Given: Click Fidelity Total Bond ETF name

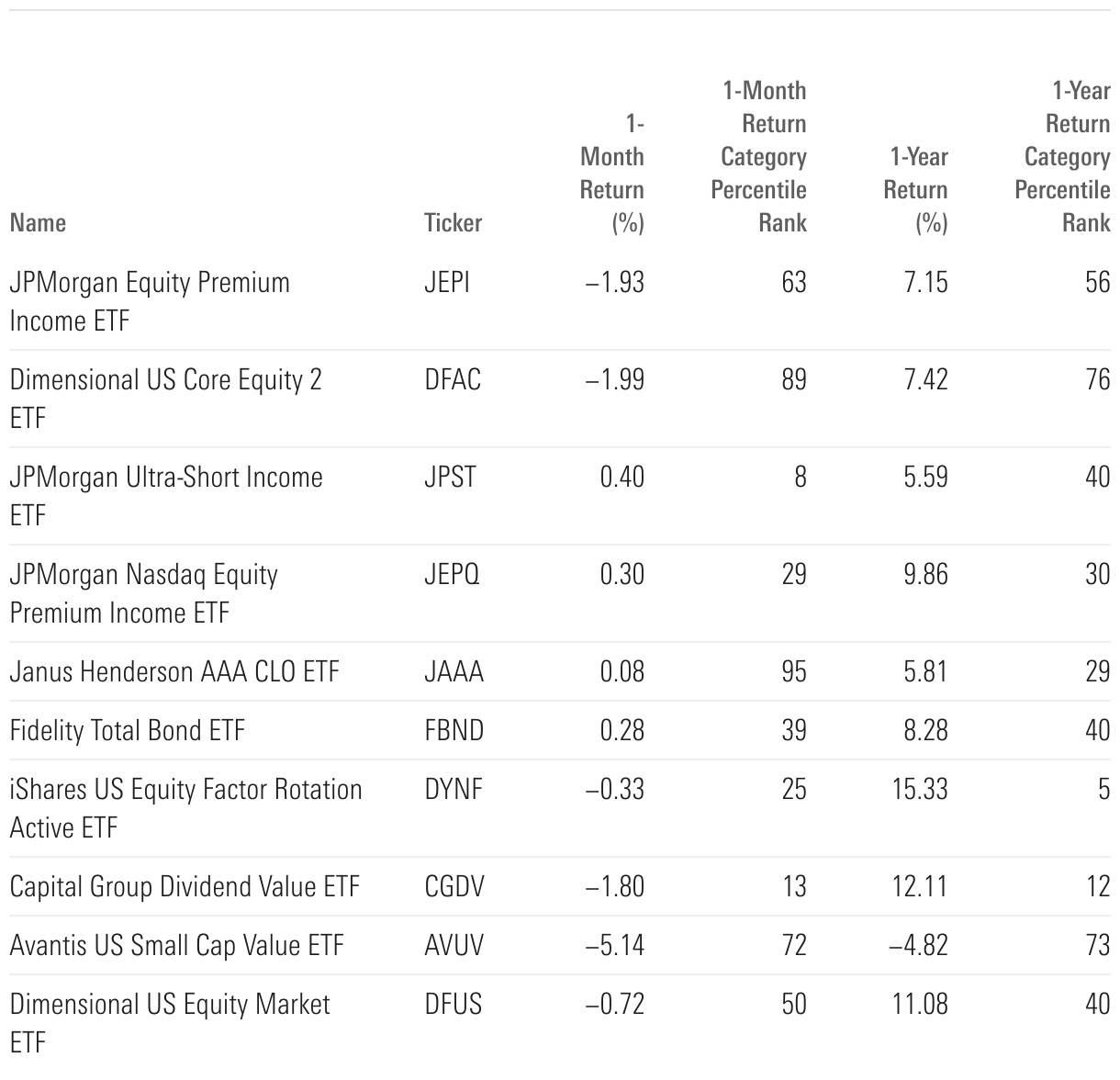Looking at the screenshot, I should [x=128, y=731].
